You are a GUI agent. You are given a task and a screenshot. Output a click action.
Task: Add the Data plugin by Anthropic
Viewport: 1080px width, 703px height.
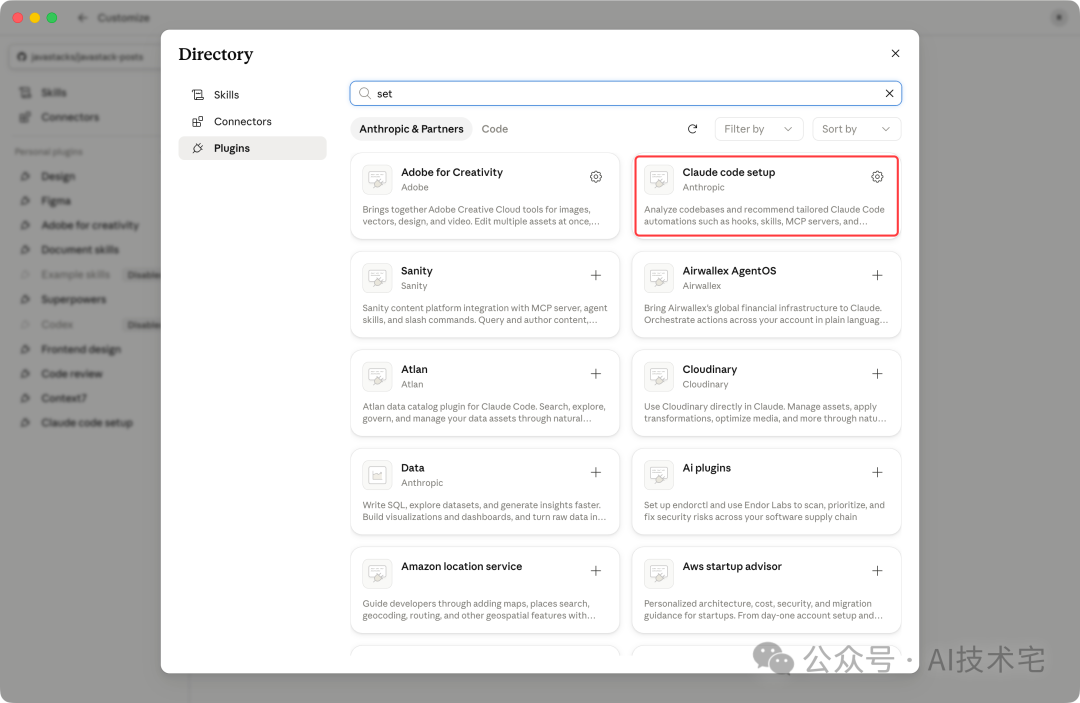coord(596,472)
